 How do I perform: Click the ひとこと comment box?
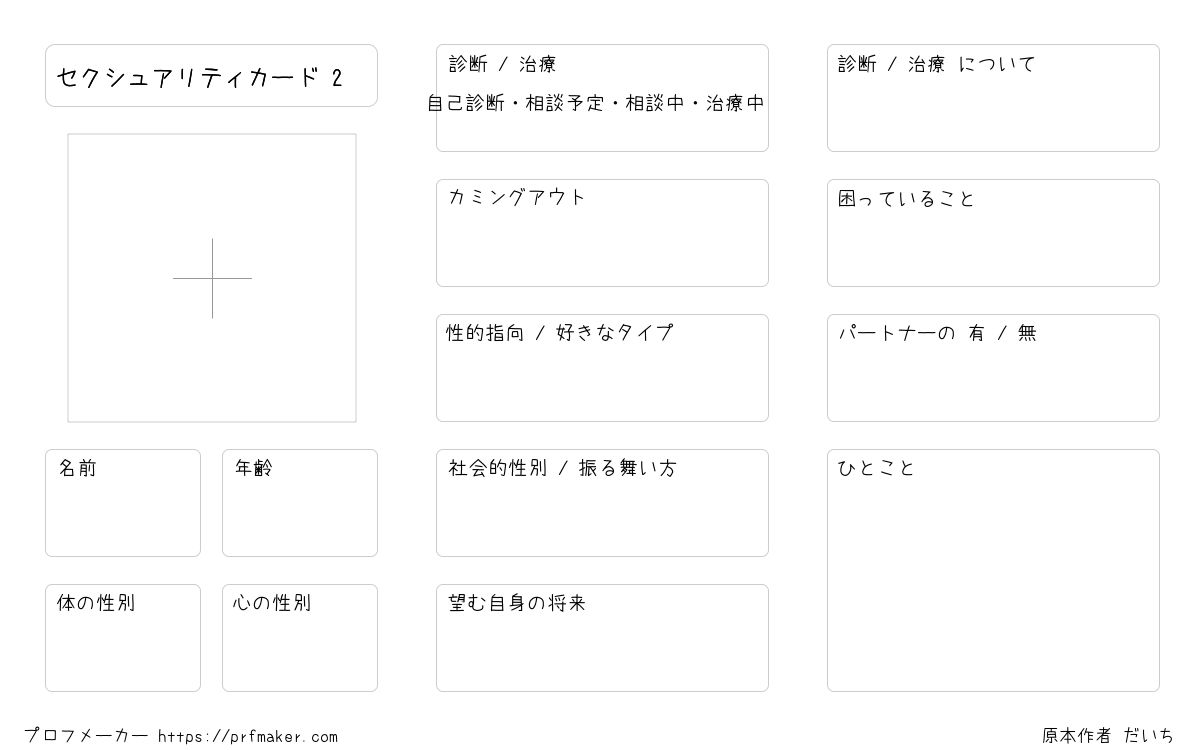pyautogui.click(x=993, y=570)
